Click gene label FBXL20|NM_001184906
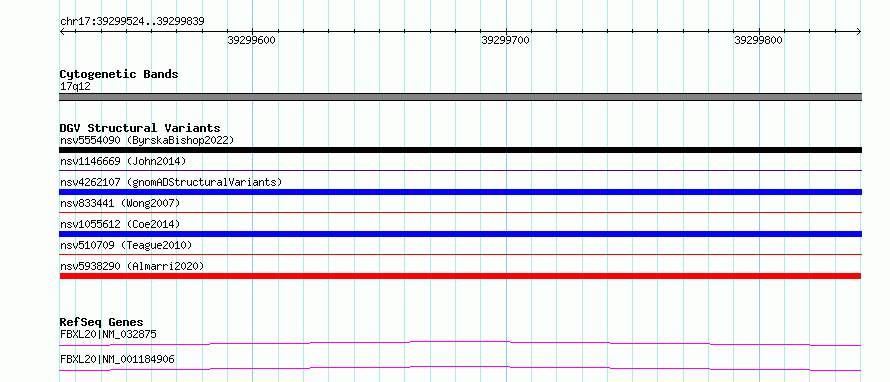Viewport: 890px width, 382px height. click(117, 359)
